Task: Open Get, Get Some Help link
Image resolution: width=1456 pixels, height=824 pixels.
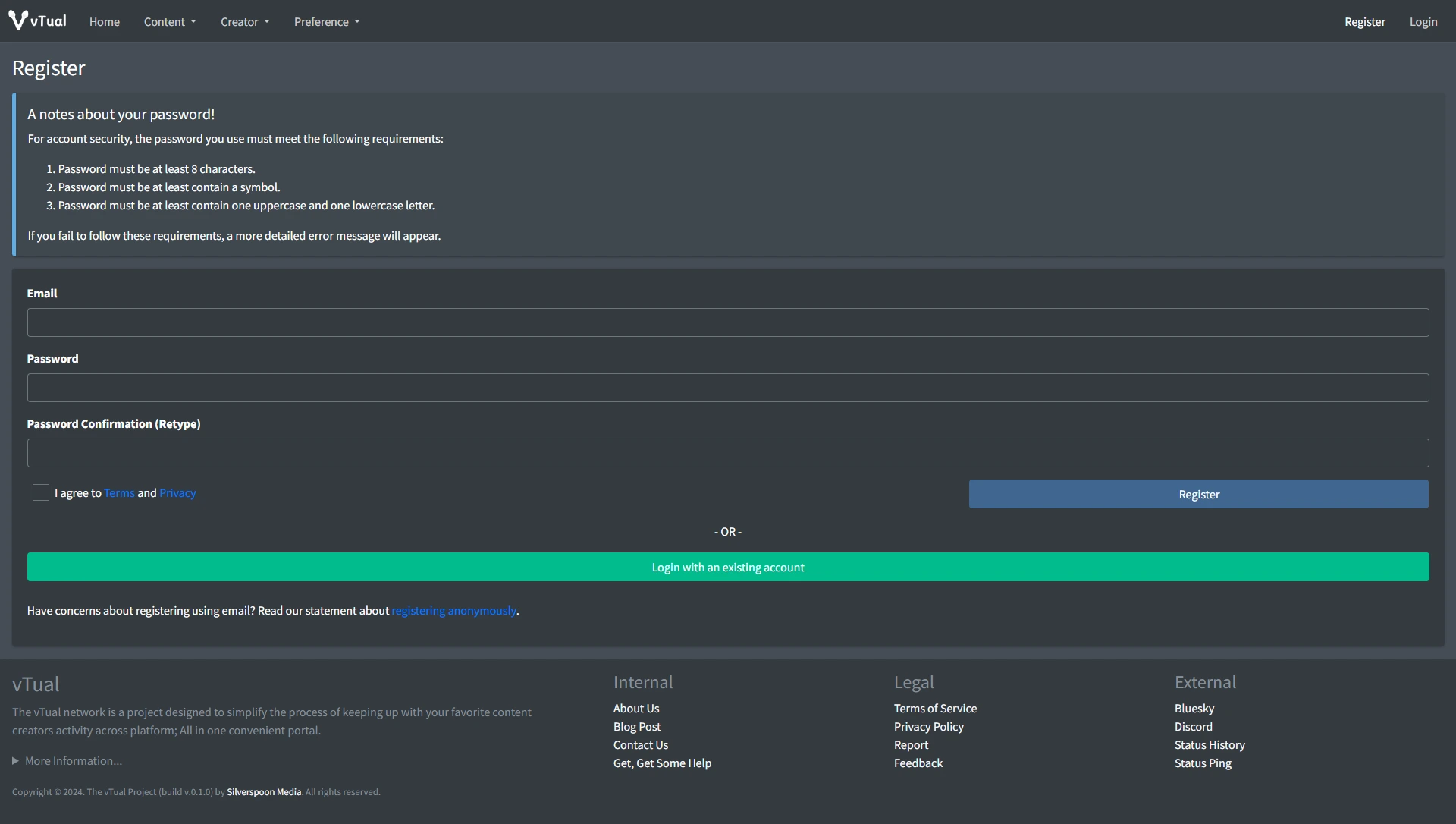Action: (x=662, y=763)
